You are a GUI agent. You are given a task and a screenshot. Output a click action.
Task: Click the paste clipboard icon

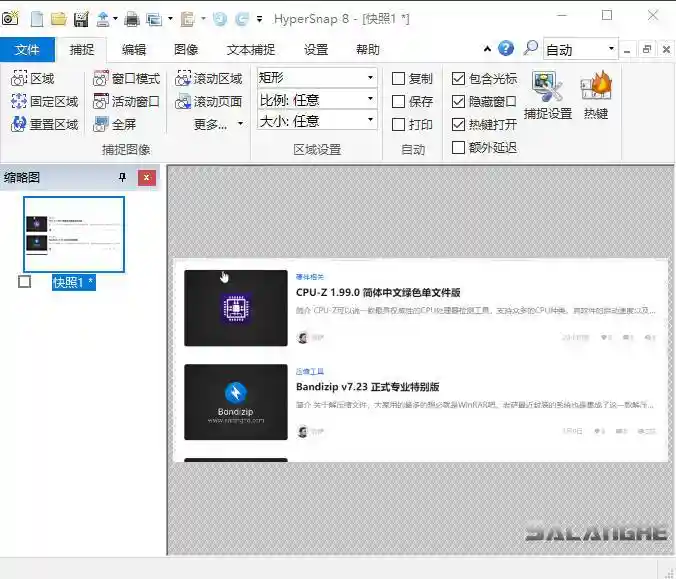coord(188,19)
